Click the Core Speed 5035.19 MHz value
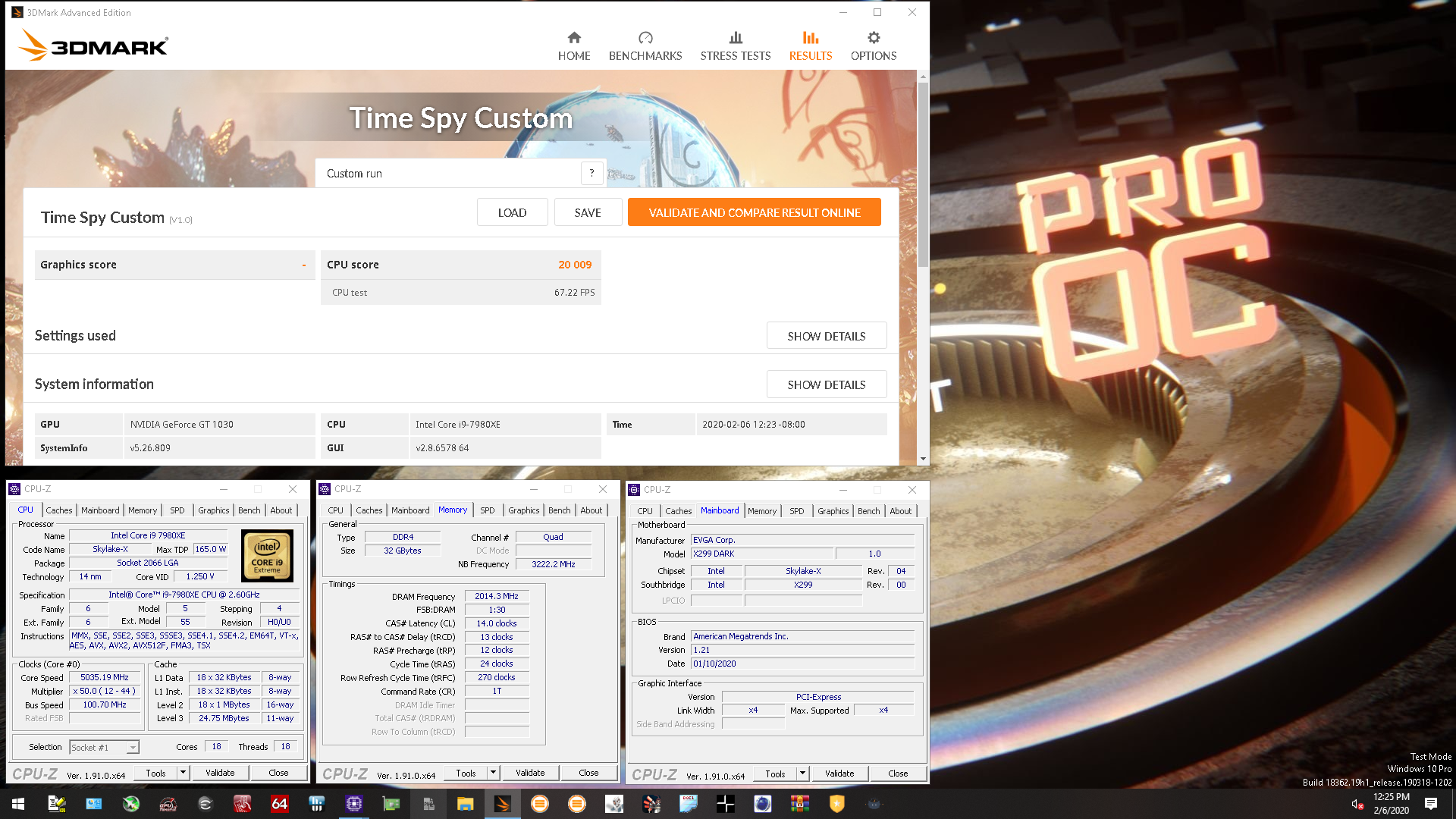The height and width of the screenshot is (819, 1456). pos(105,677)
